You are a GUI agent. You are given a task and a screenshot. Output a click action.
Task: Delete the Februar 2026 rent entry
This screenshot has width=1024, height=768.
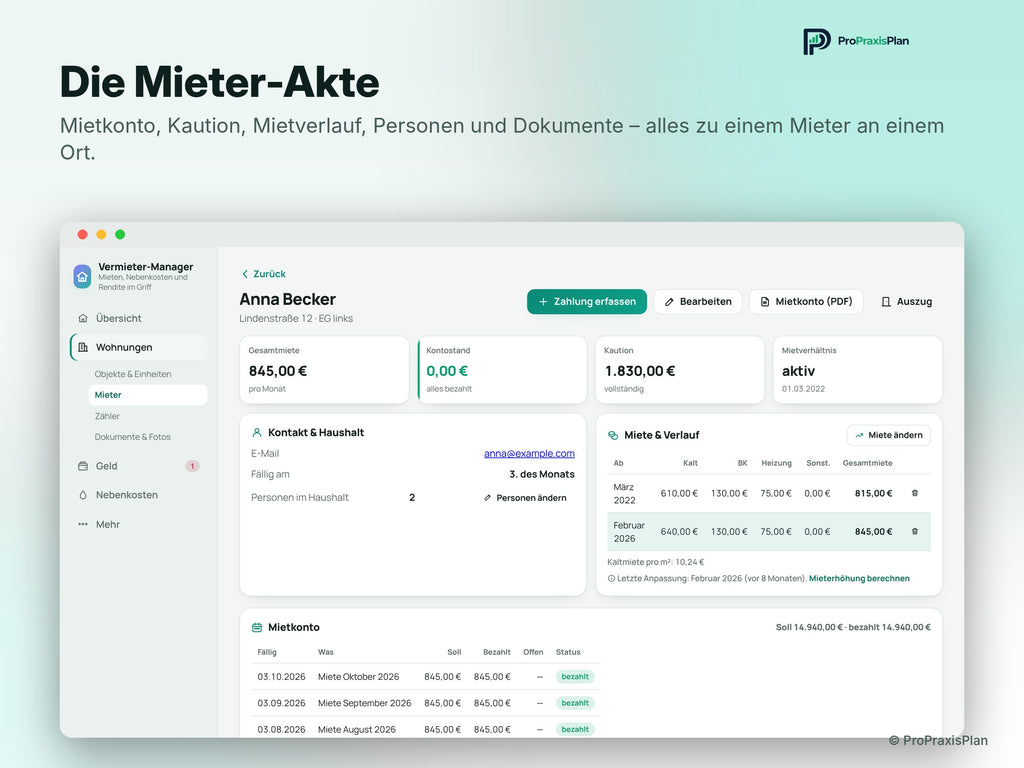(x=915, y=532)
